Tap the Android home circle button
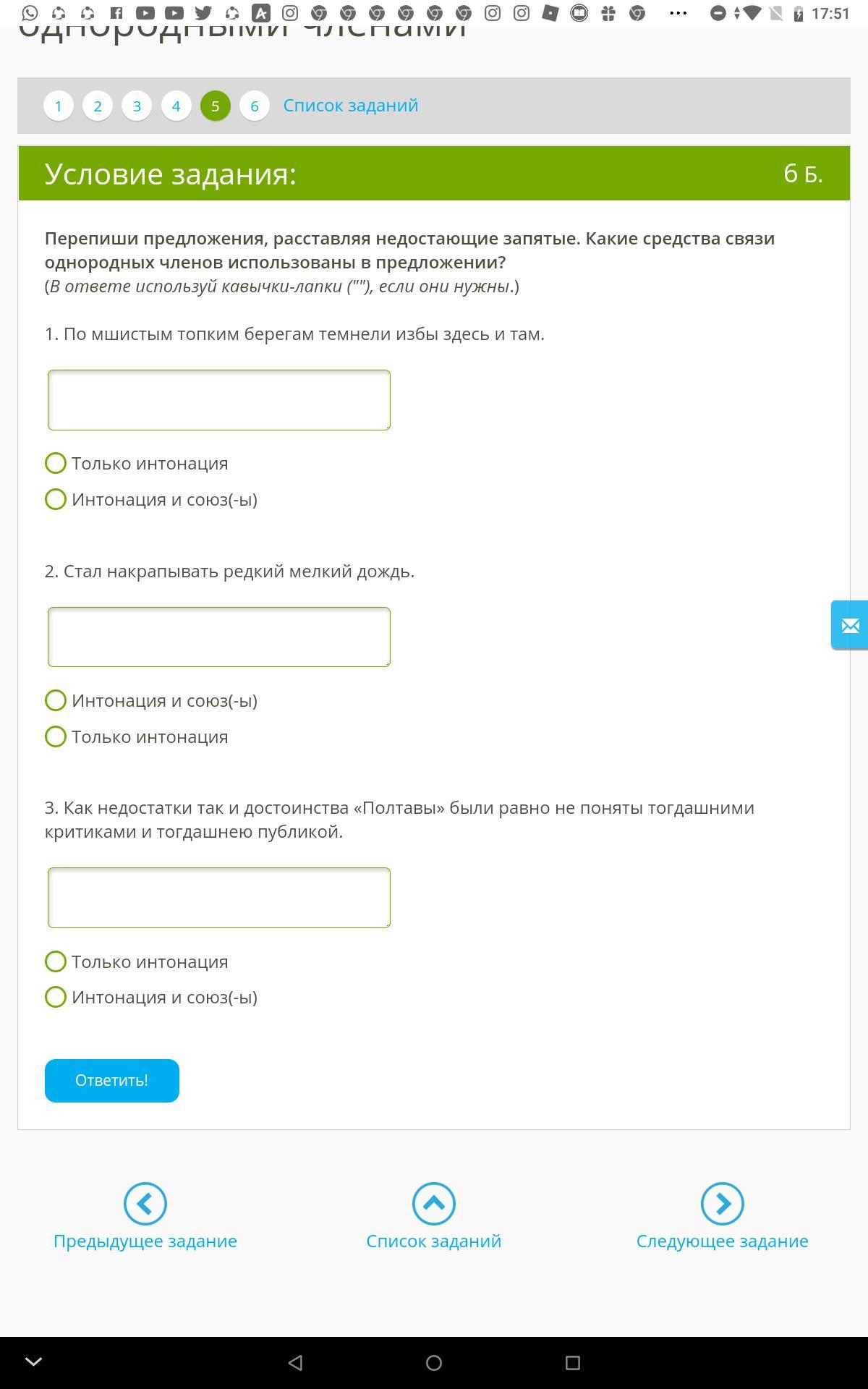Screen dimensions: 868x1389 pos(434,1363)
